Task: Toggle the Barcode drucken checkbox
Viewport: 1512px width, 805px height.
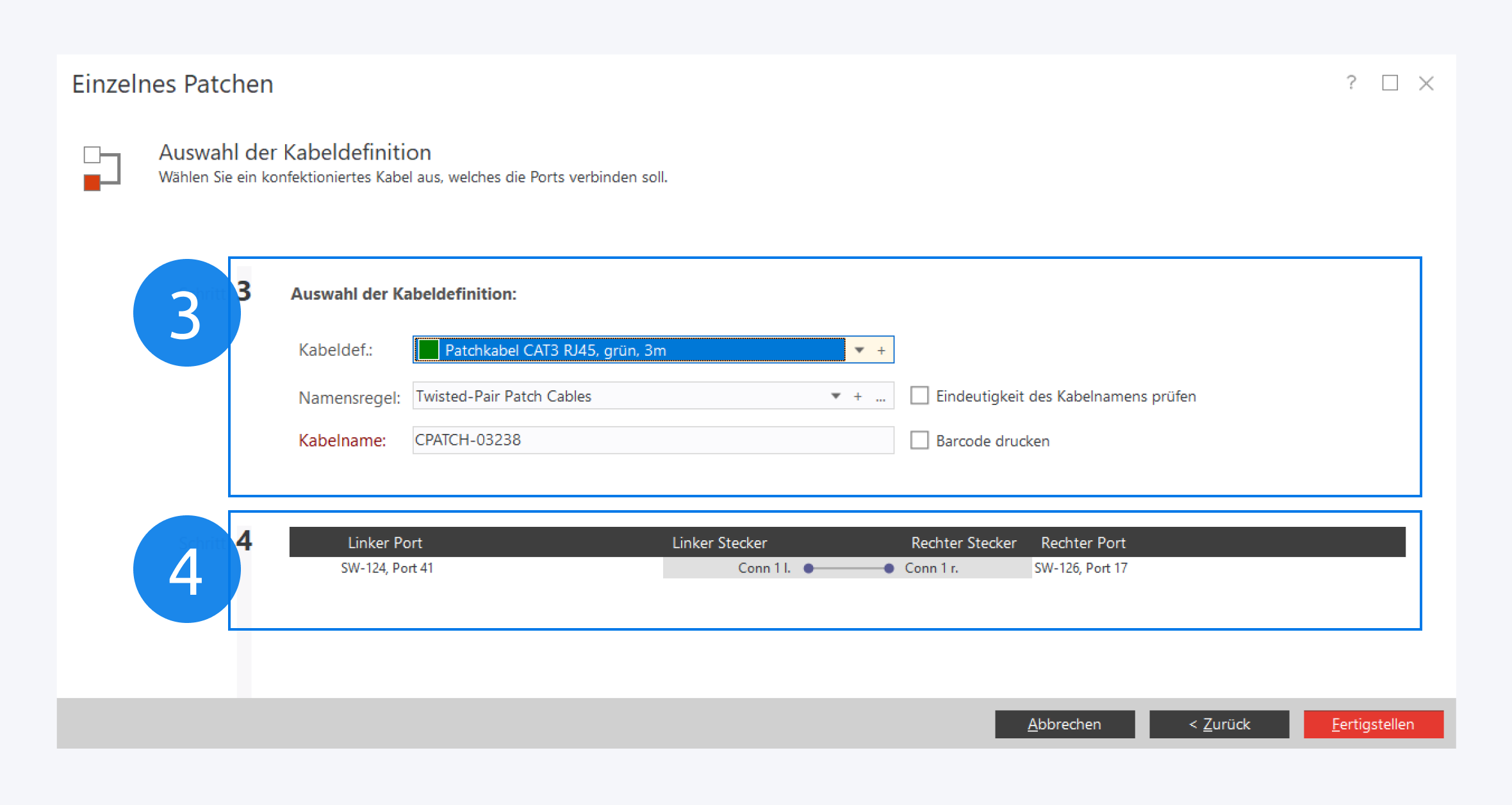Action: (x=919, y=440)
